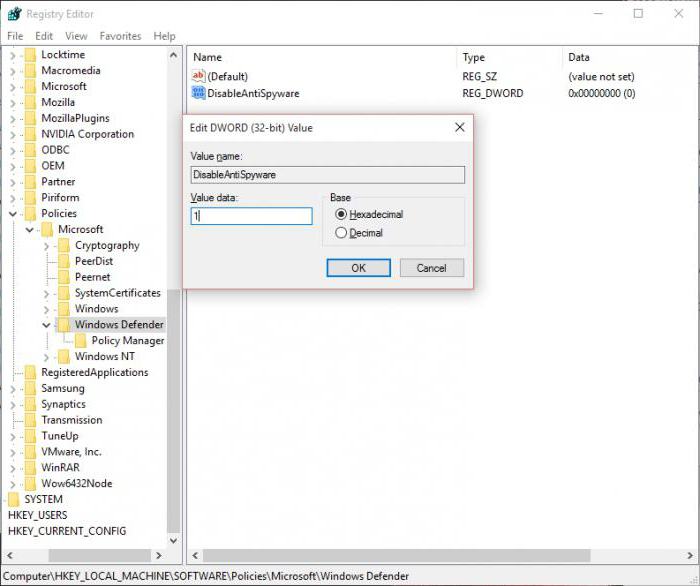This screenshot has width=700, height=586.
Task: Collapse the Windows Defender tree node
Action: [47, 325]
